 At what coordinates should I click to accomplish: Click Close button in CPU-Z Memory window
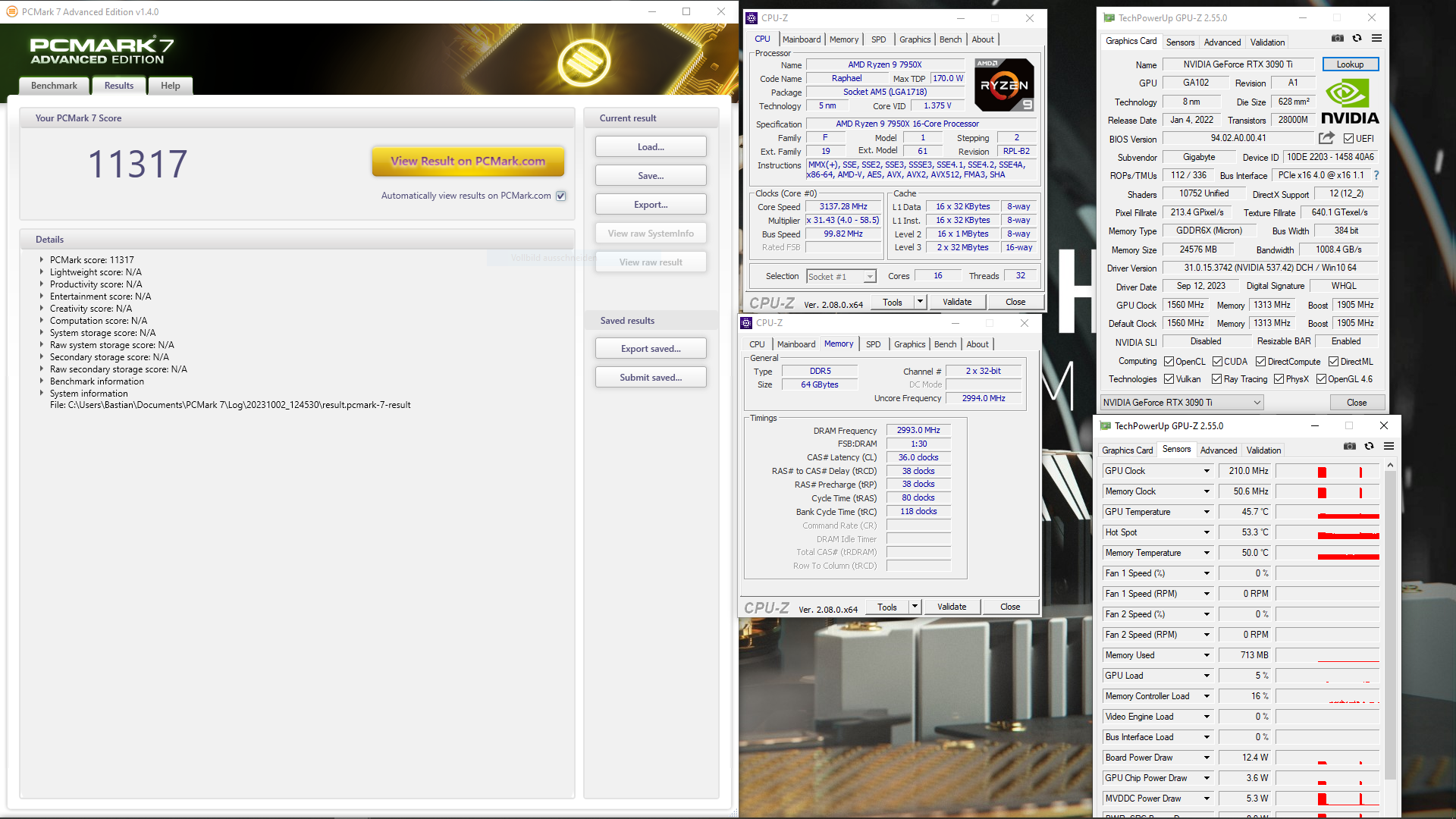[x=1010, y=607]
